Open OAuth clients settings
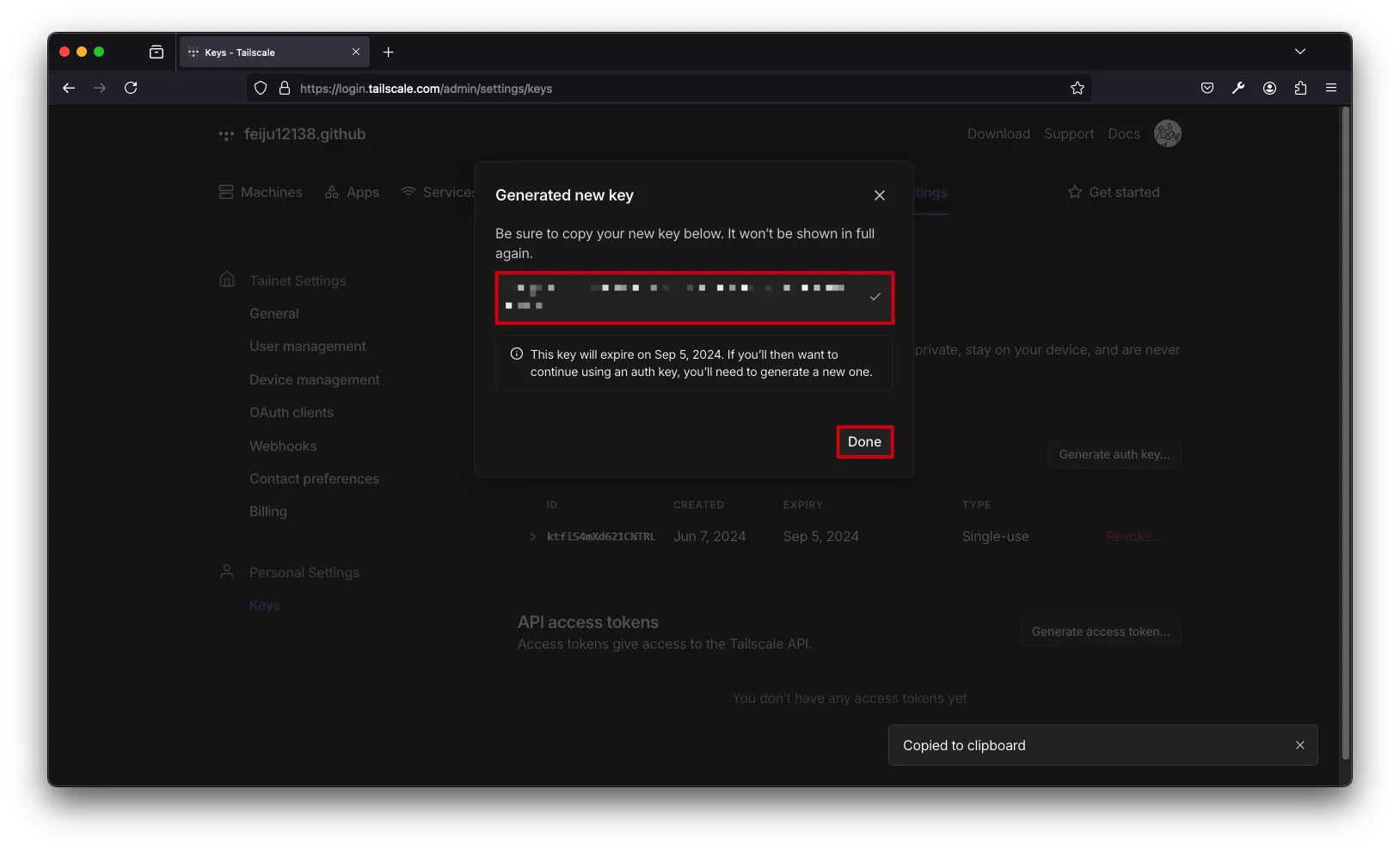Viewport: 1400px width, 850px height. 292,413
